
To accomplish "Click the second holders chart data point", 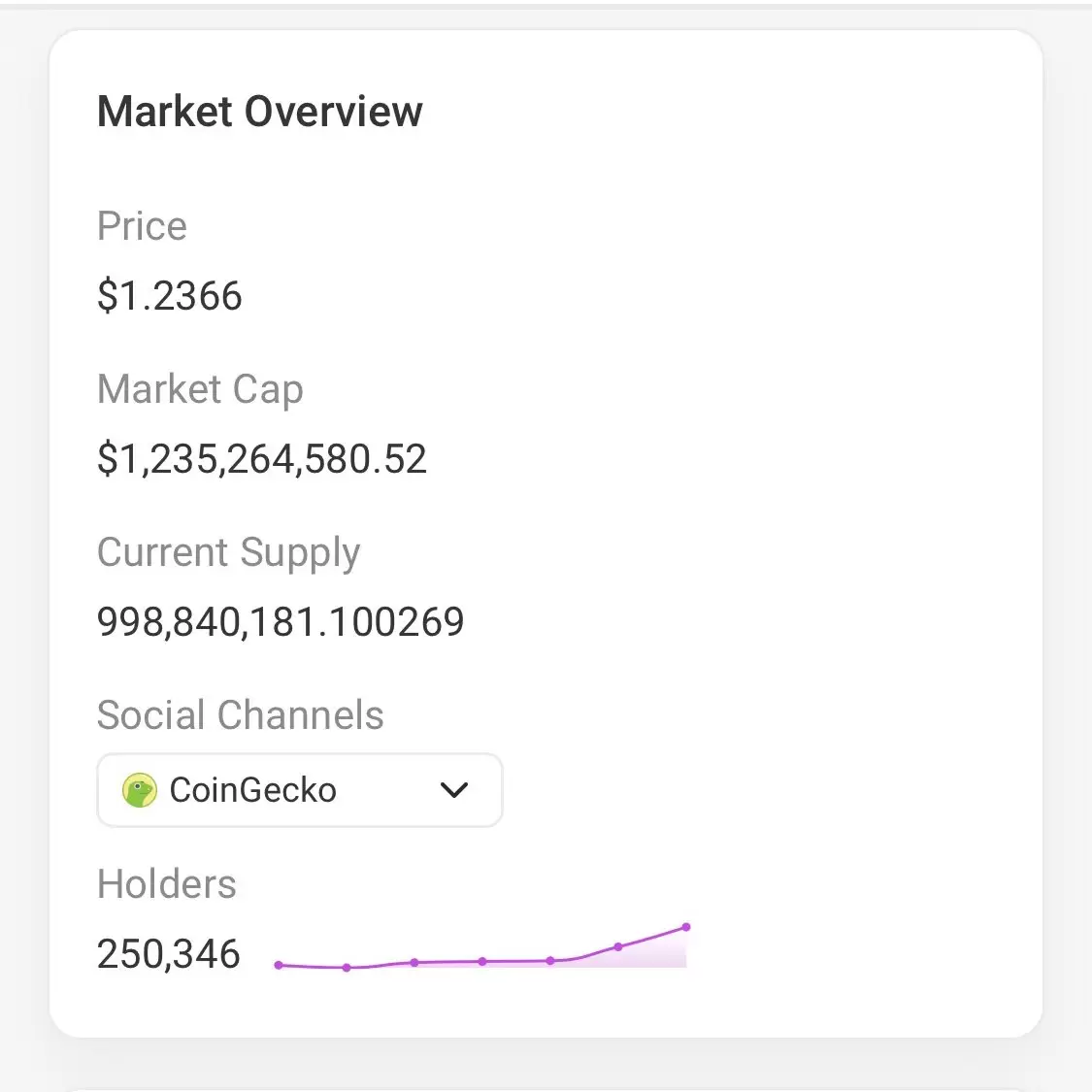I will tap(347, 968).
